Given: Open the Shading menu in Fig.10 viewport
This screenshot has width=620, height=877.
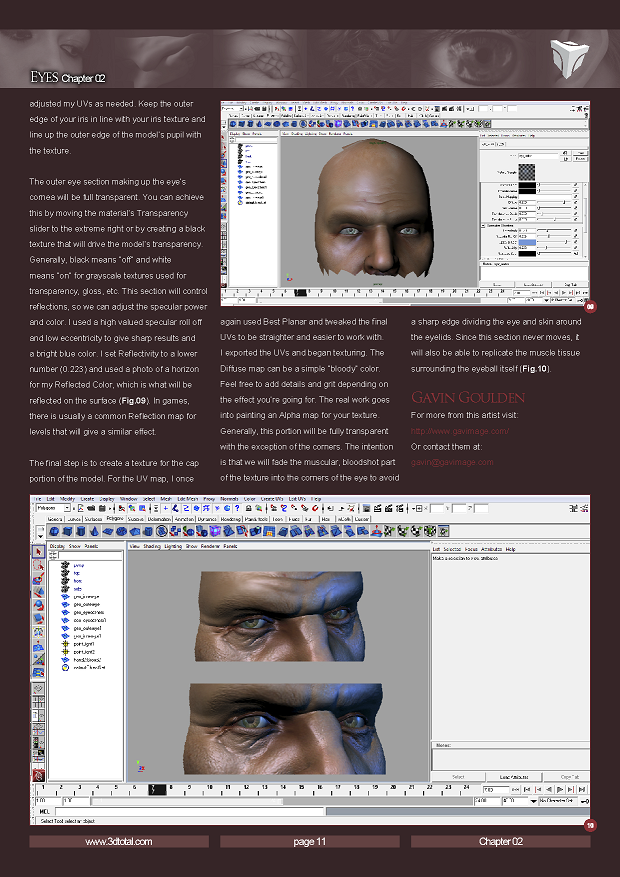Looking at the screenshot, I should tap(152, 546).
